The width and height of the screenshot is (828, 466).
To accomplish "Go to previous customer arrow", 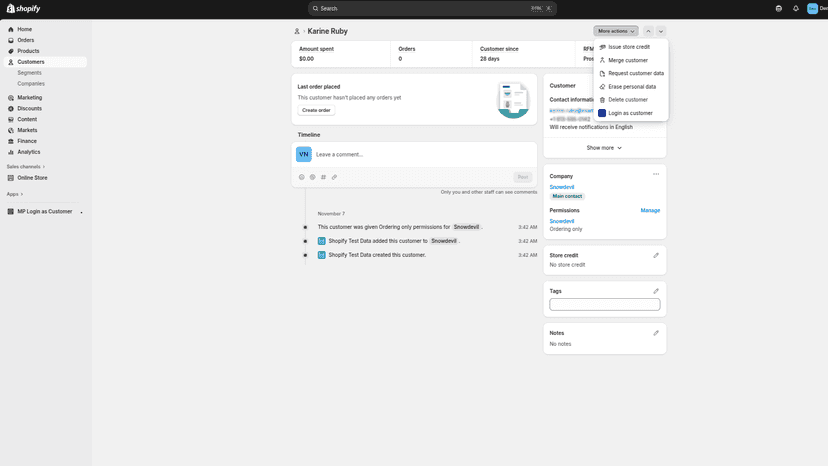I will pos(648,31).
